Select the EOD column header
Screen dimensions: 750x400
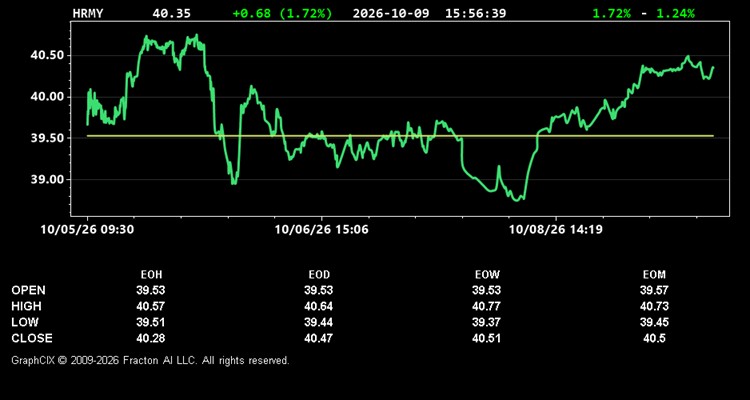319,275
